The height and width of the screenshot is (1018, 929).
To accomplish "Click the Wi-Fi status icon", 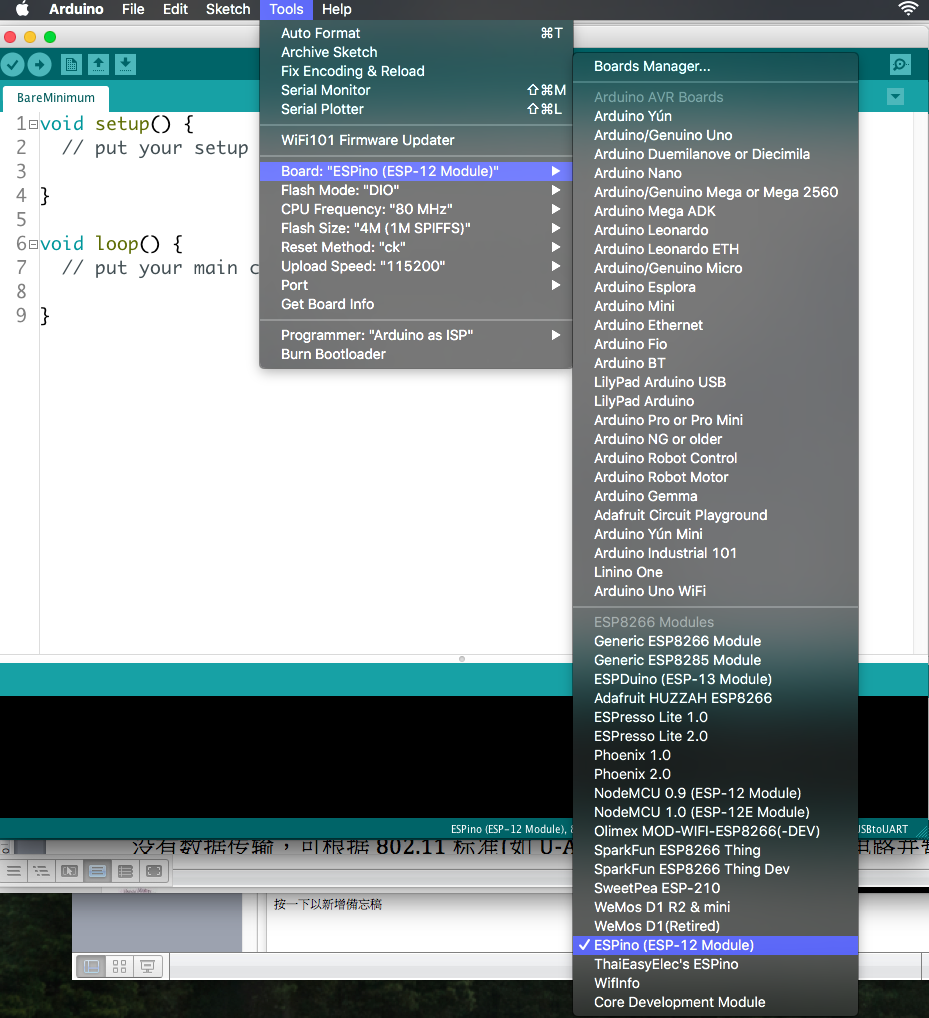I will click(x=908, y=9).
